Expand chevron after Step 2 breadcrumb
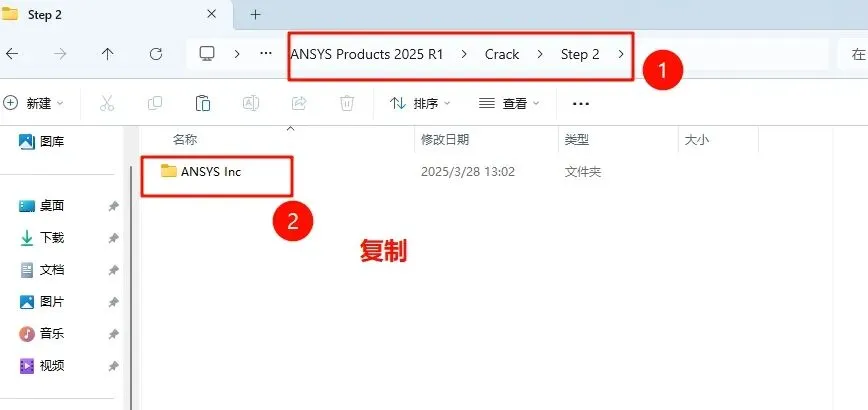 tap(621, 54)
